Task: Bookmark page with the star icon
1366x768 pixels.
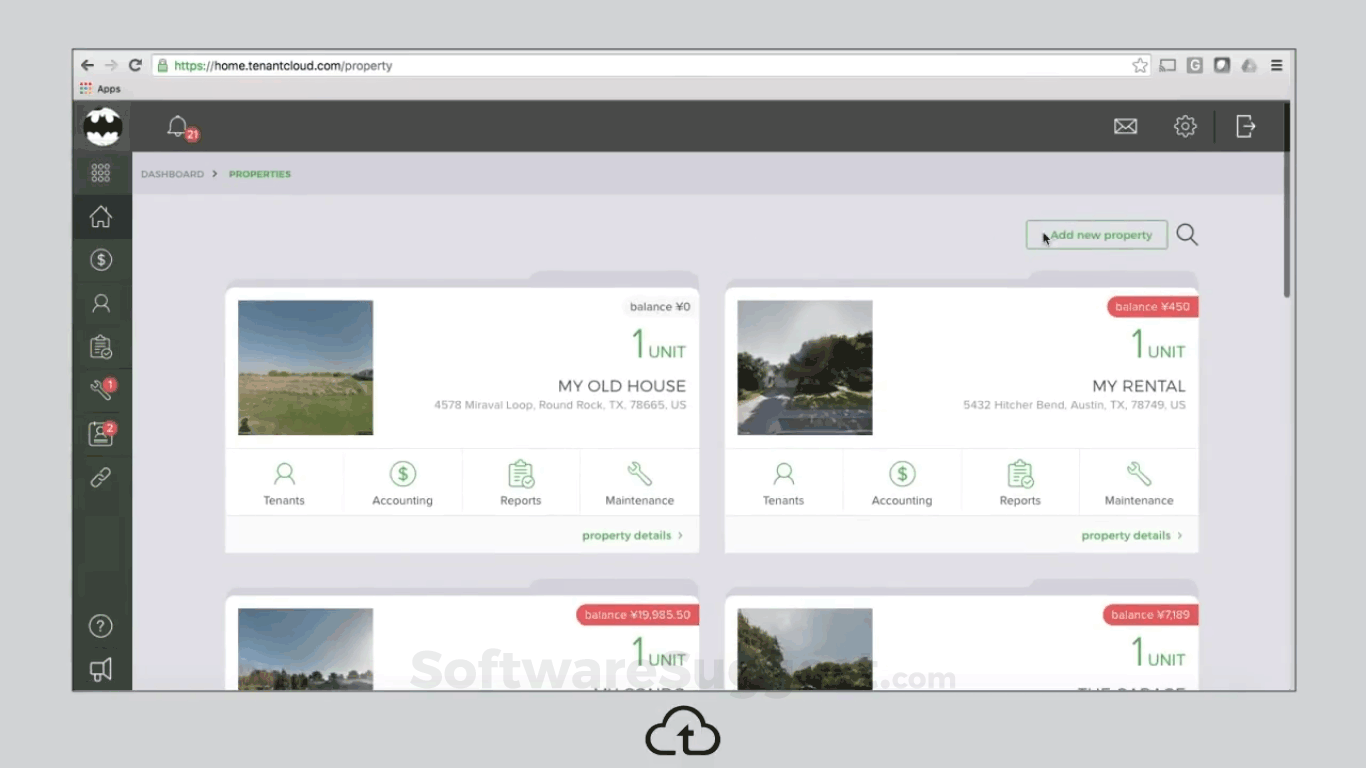Action: click(1140, 66)
